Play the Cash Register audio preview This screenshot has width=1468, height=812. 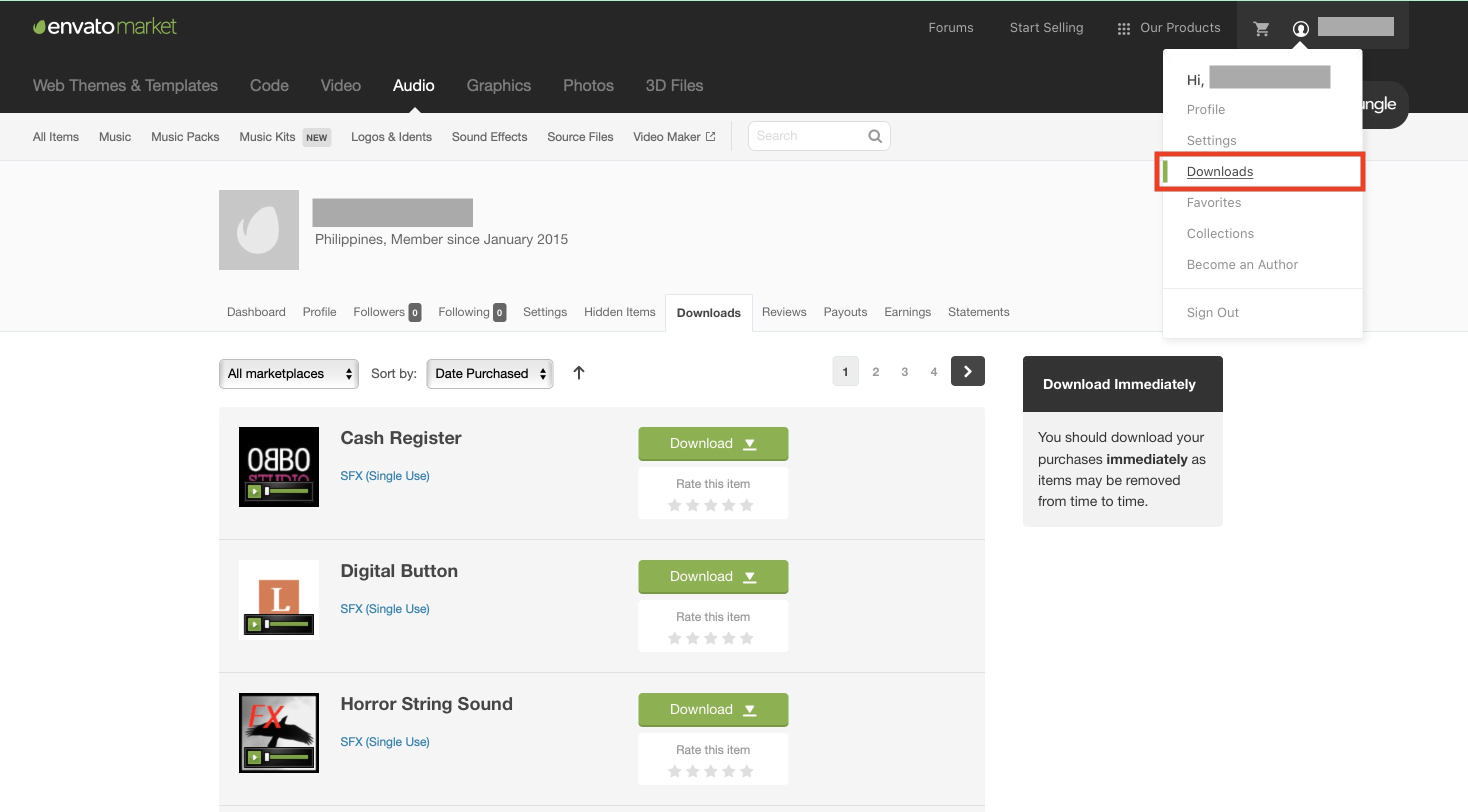coord(254,491)
